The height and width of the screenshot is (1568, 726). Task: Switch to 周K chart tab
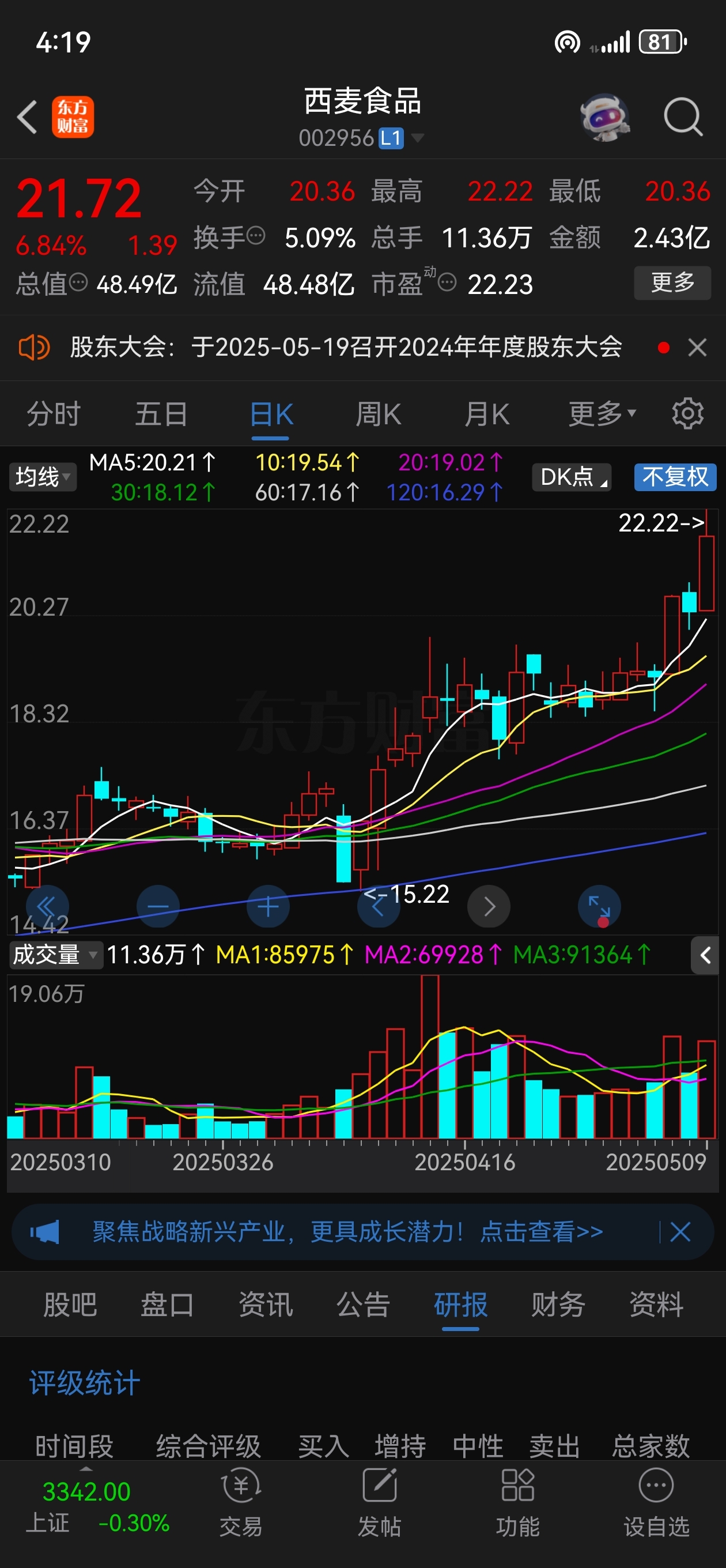pos(378,414)
